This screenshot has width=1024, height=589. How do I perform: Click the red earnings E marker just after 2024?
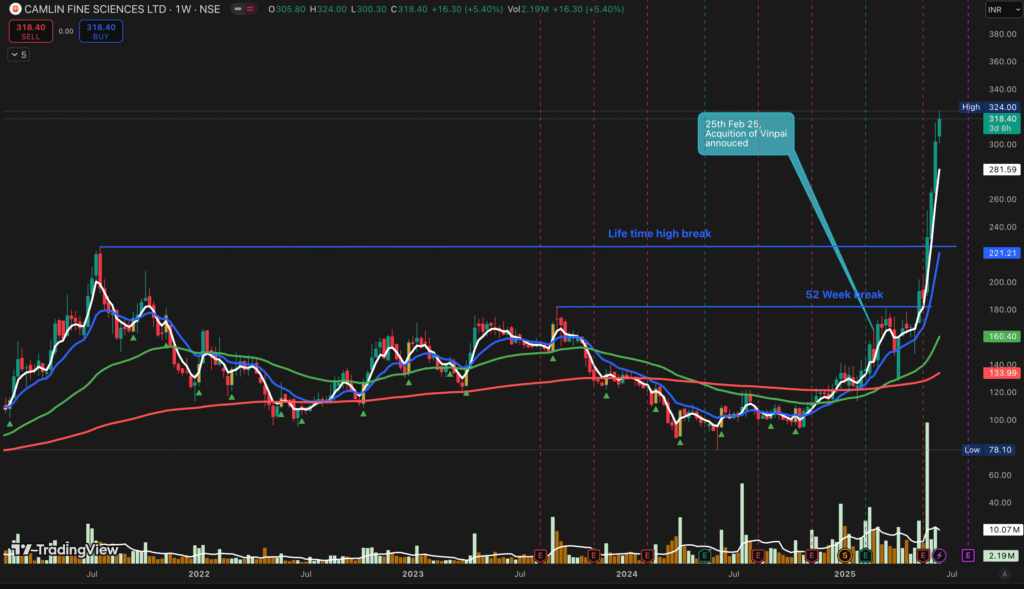pos(647,556)
